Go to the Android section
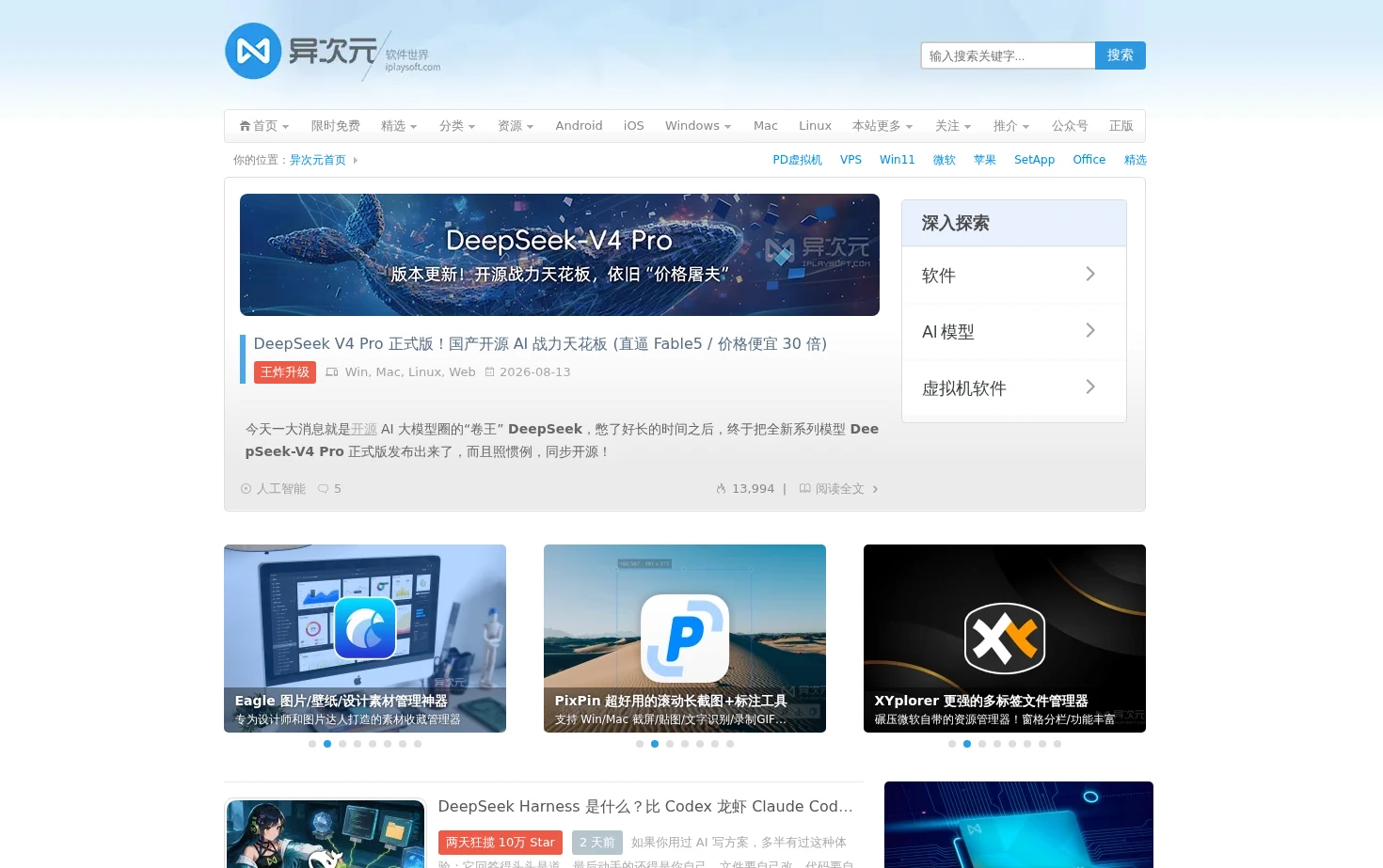1383x868 pixels. pos(579,126)
